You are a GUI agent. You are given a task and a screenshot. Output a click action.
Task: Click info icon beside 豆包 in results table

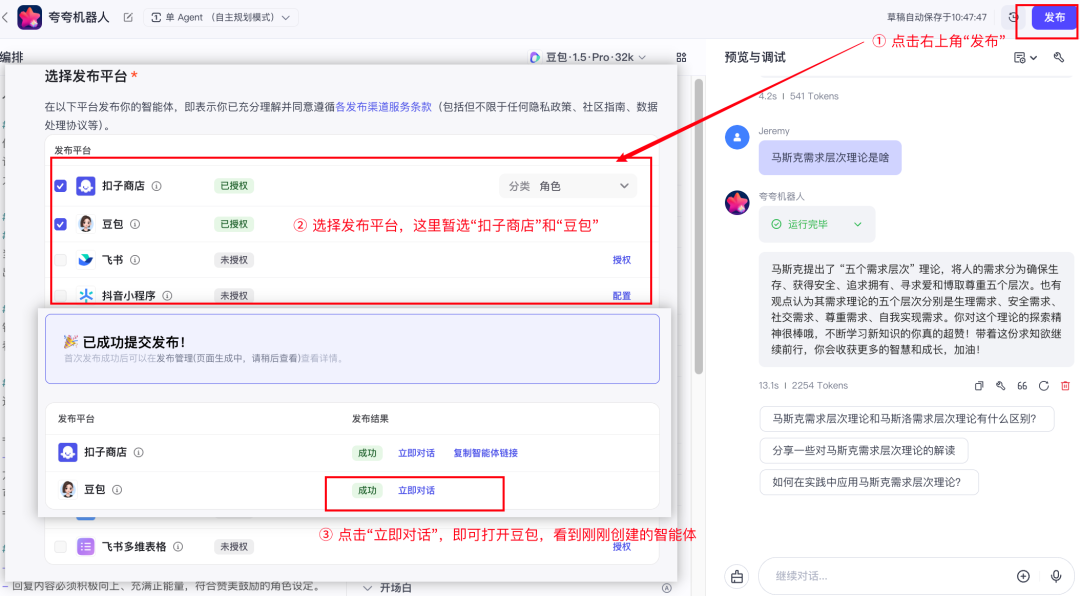(x=117, y=490)
